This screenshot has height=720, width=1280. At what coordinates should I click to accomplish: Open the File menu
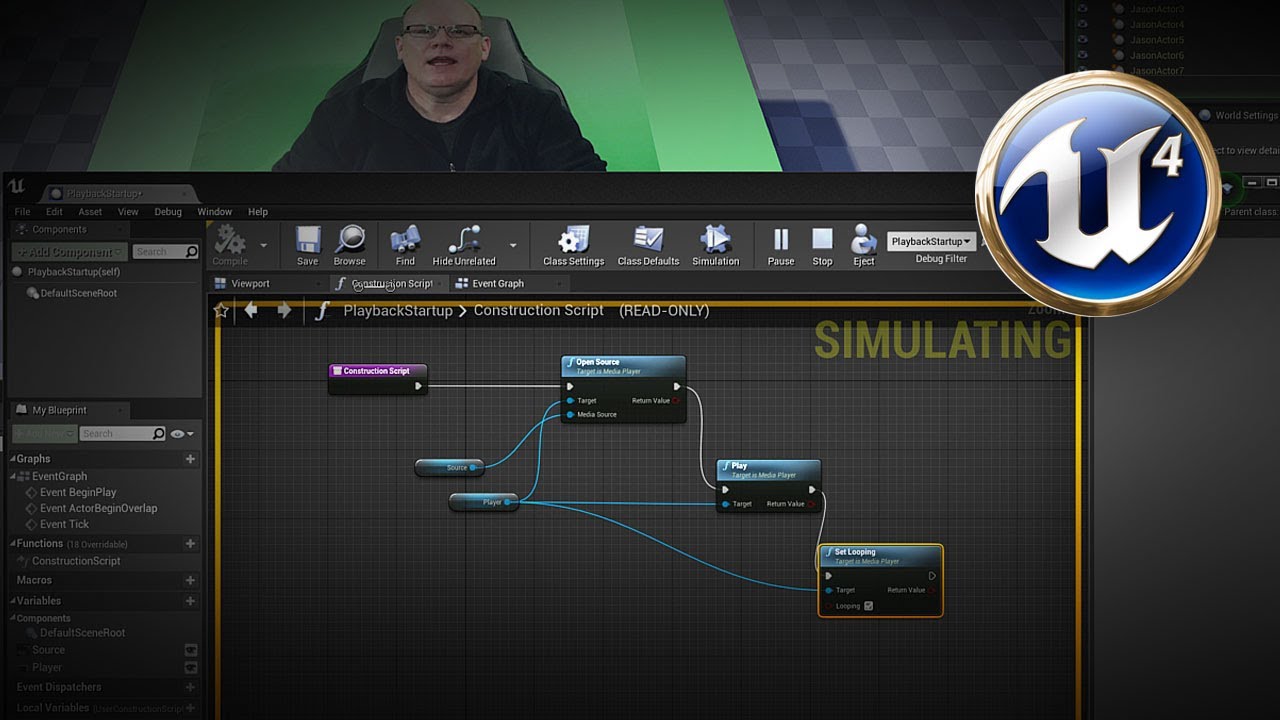tap(22, 212)
